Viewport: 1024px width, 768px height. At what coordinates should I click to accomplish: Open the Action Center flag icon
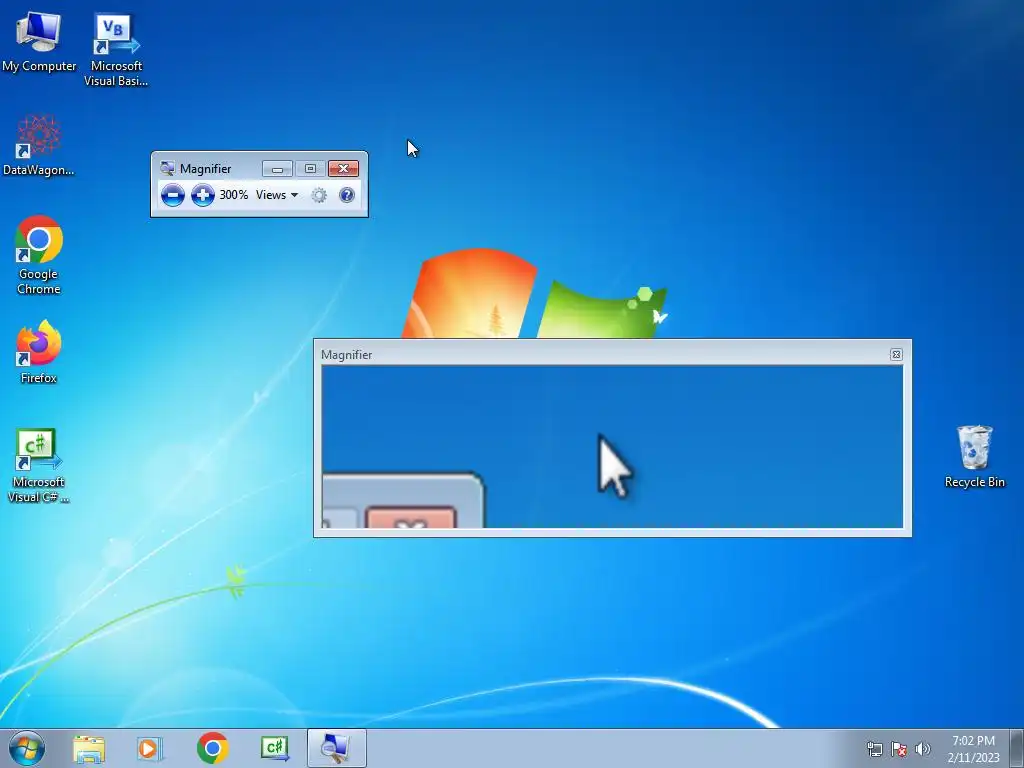tap(899, 749)
